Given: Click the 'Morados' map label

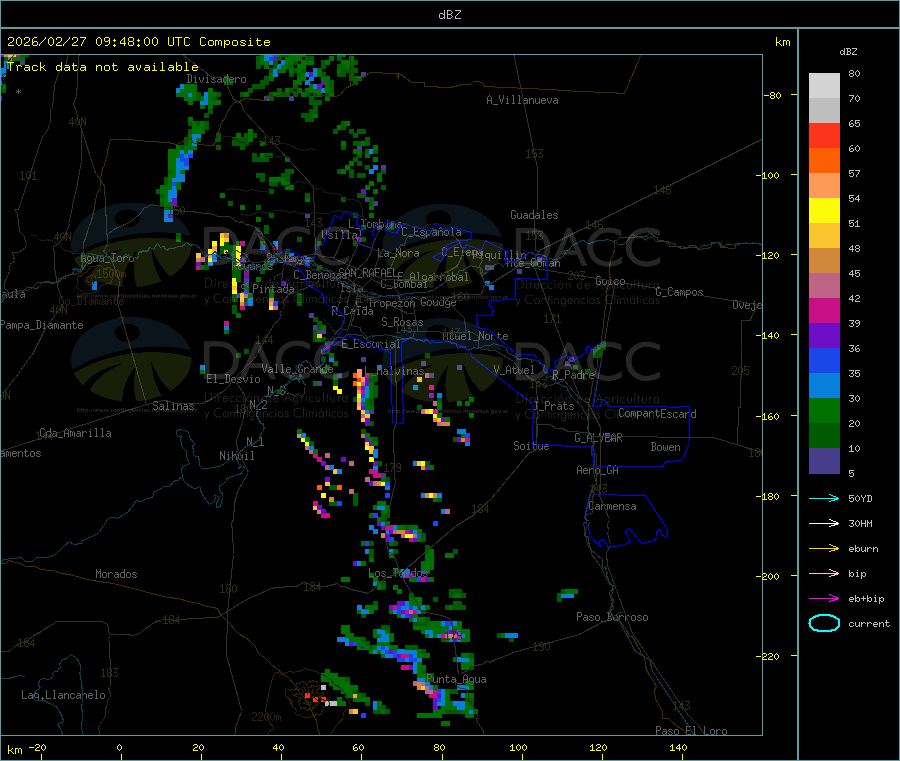Looking at the screenshot, I should tap(117, 574).
